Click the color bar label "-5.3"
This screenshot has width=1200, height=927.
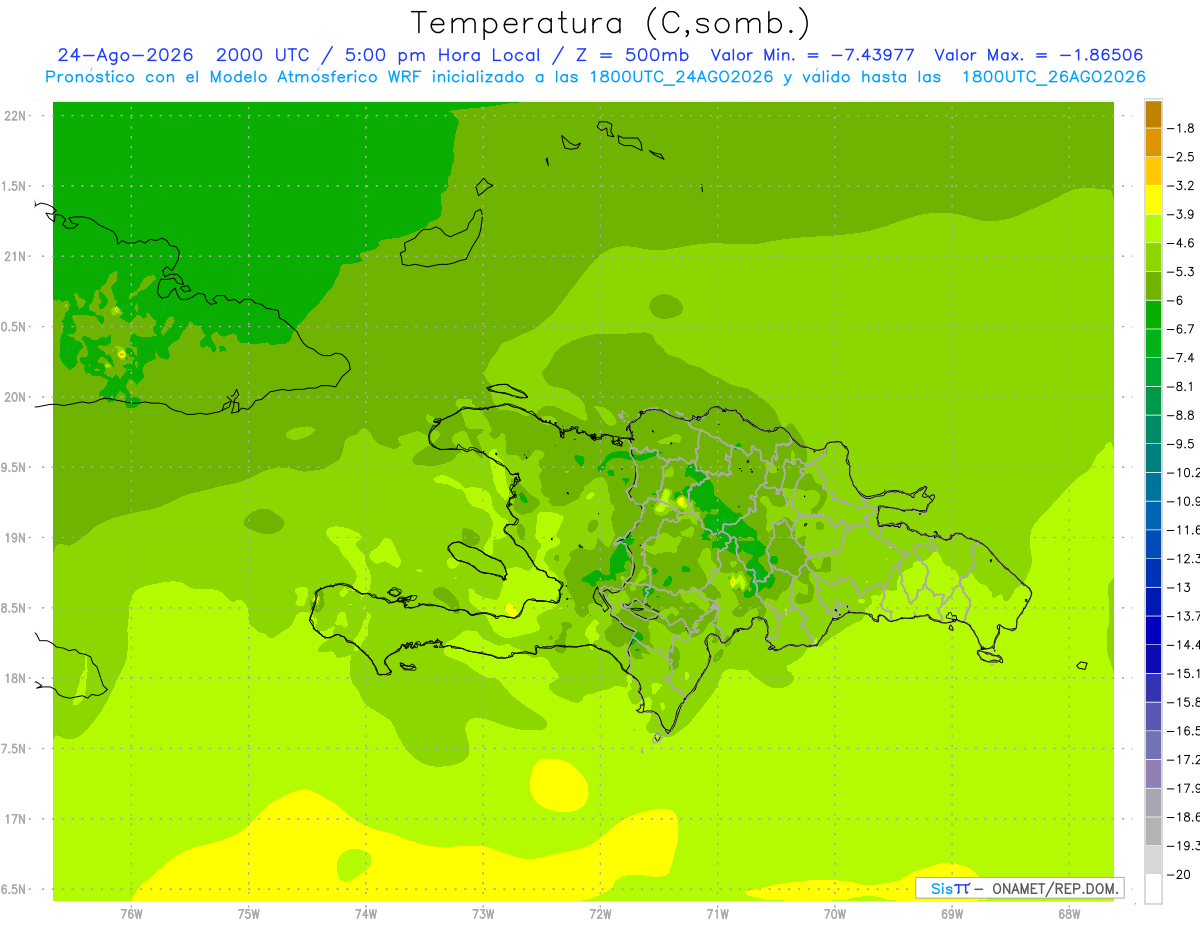(1181, 271)
